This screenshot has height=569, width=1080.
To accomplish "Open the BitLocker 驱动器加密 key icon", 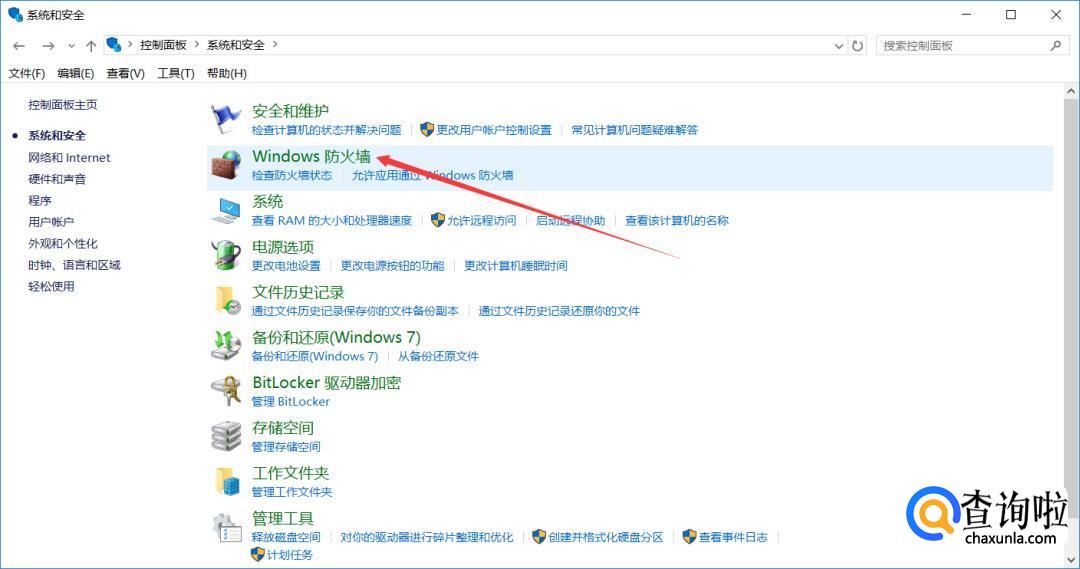I will 225,391.
